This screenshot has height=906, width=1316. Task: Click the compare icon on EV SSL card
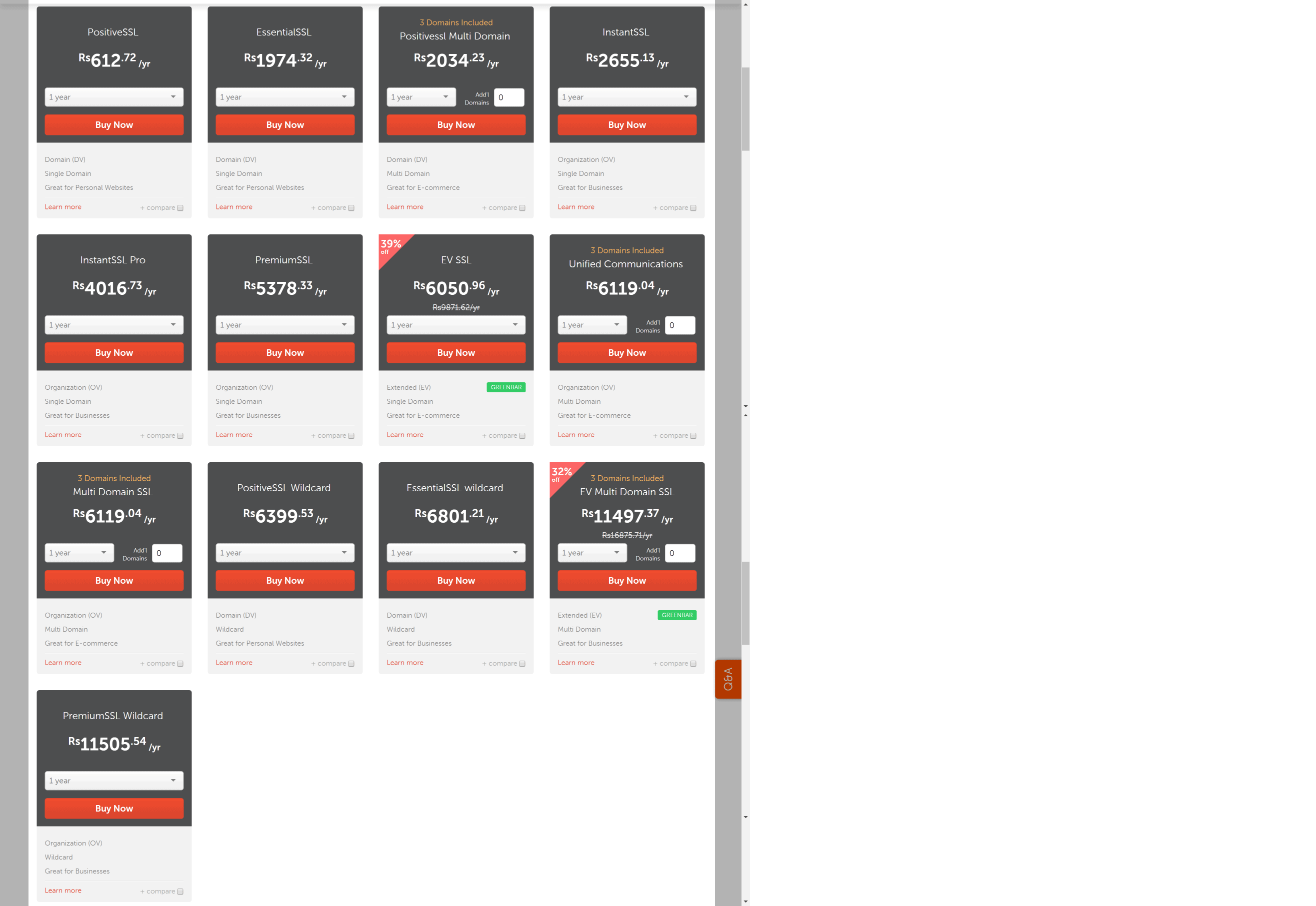(521, 435)
